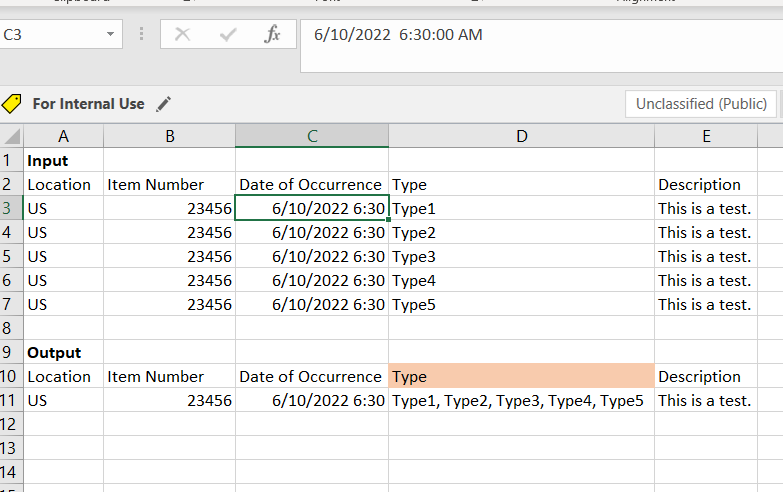
Task: Click the Unclassified (Public) button
Action: tap(701, 104)
